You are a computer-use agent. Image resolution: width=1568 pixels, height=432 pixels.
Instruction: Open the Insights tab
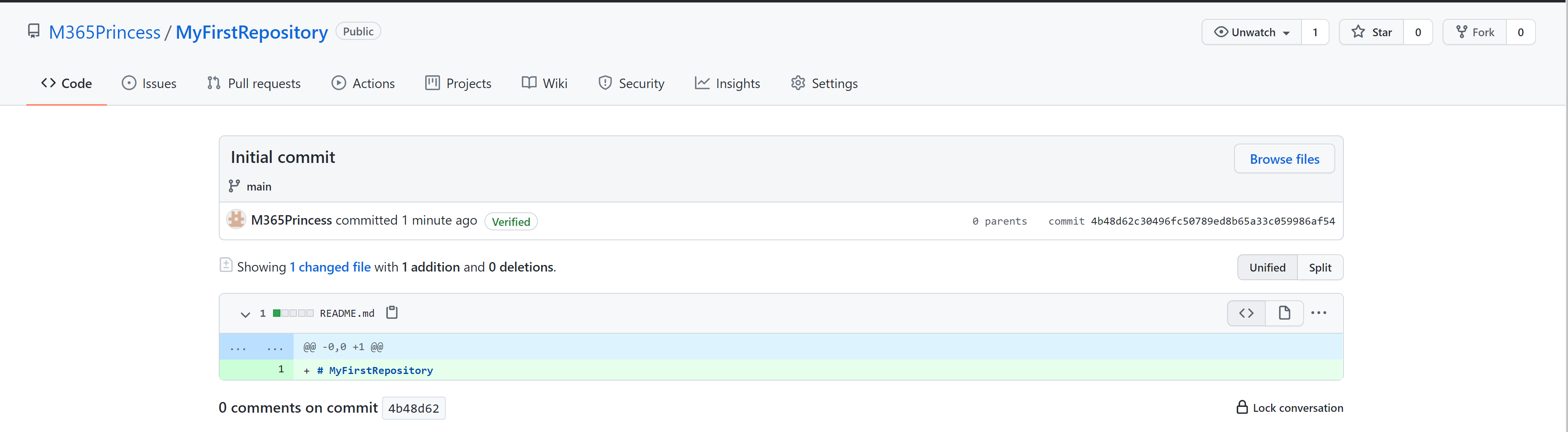pyautogui.click(x=727, y=84)
